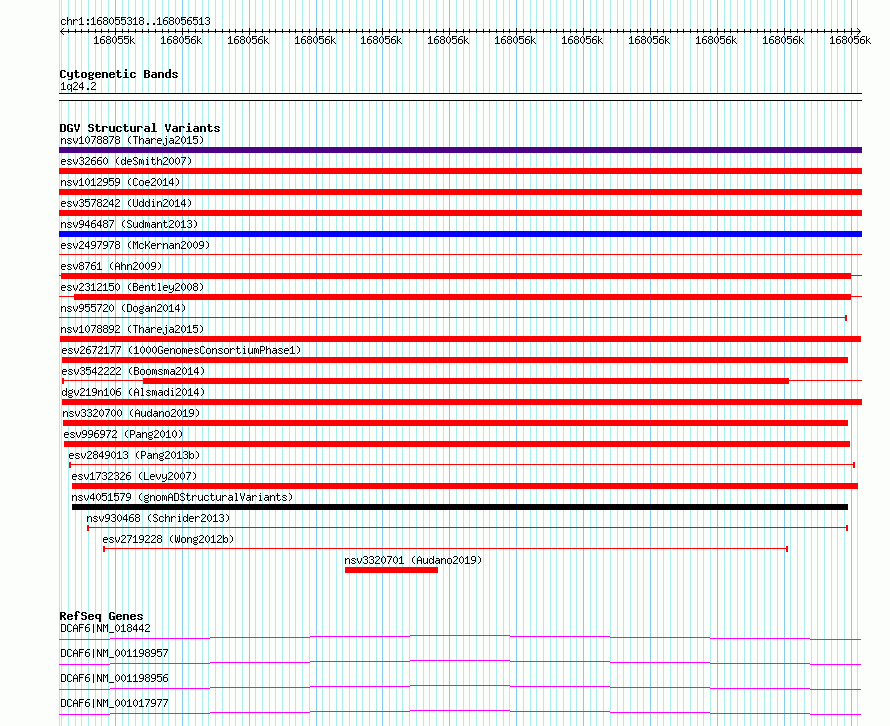890x726 pixels.
Task: Open the esv2719228 (Wong2012b) label
Action: point(168,539)
